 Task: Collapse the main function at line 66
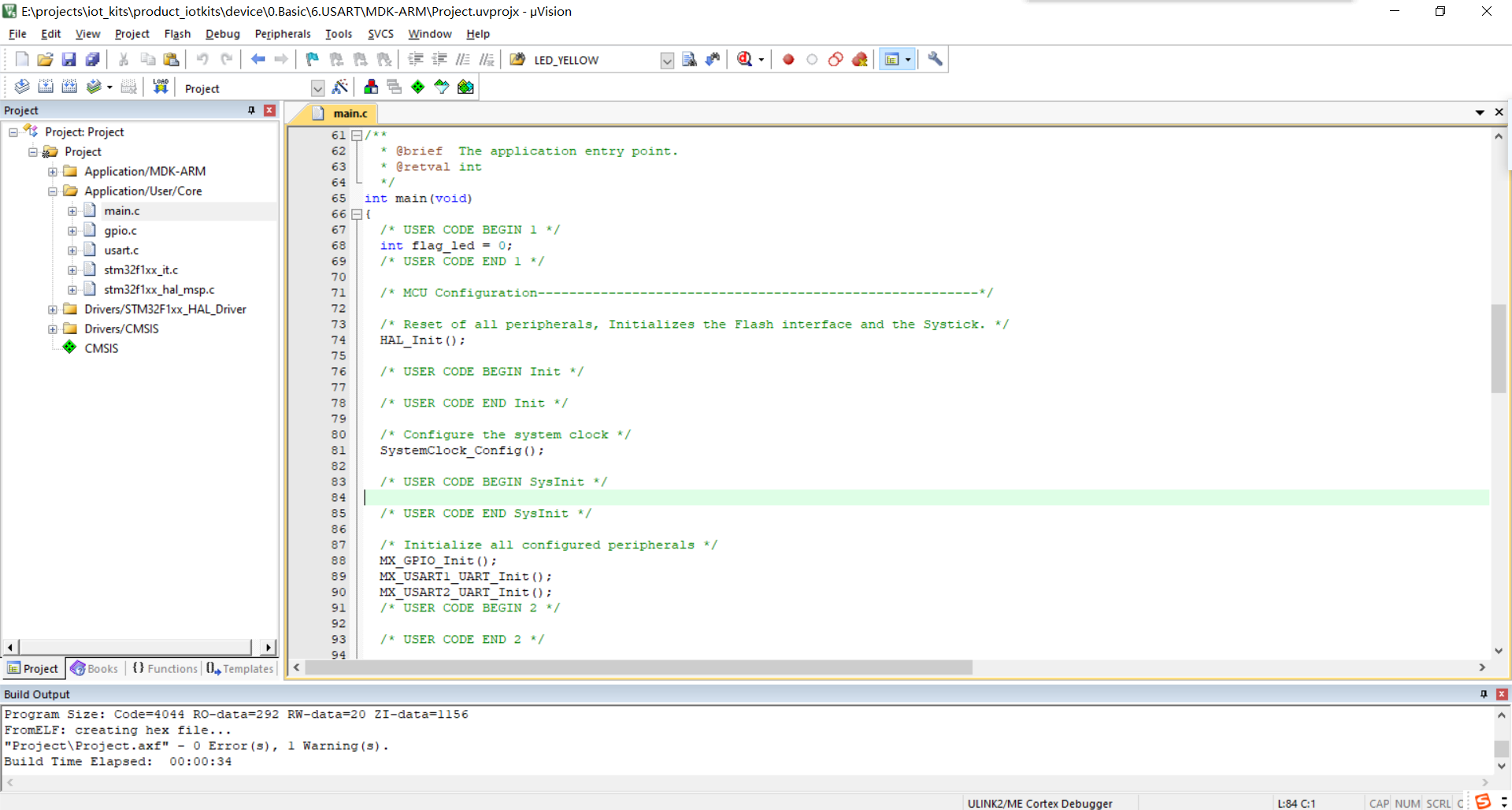click(x=357, y=214)
